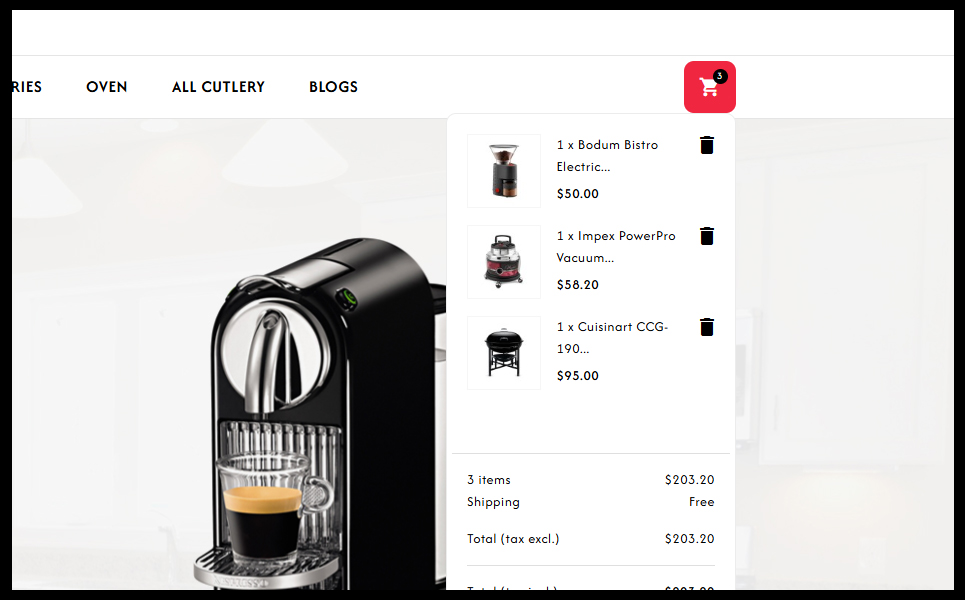
Task: Delete the Impex PowerPro Vacuum item
Action: click(x=707, y=236)
